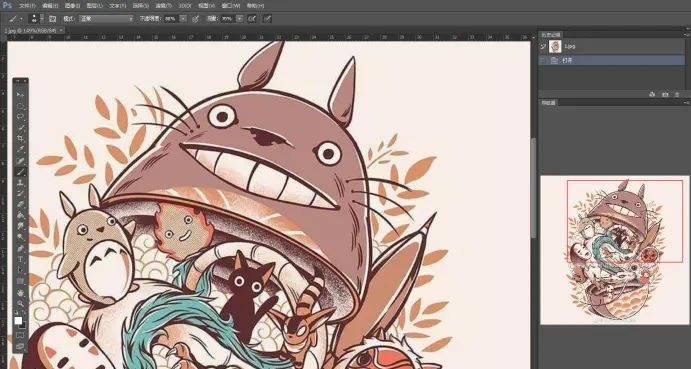Click the foreground color swatch

click(x=18, y=321)
